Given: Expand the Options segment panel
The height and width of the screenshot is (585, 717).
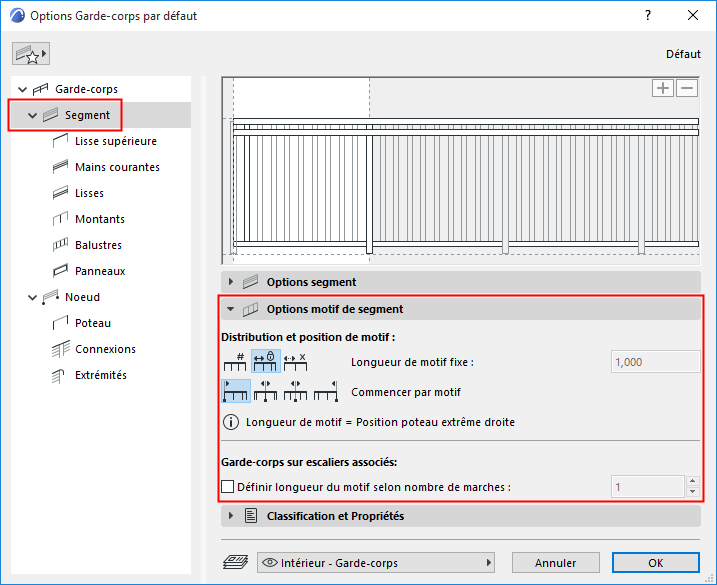Looking at the screenshot, I should point(231,282).
